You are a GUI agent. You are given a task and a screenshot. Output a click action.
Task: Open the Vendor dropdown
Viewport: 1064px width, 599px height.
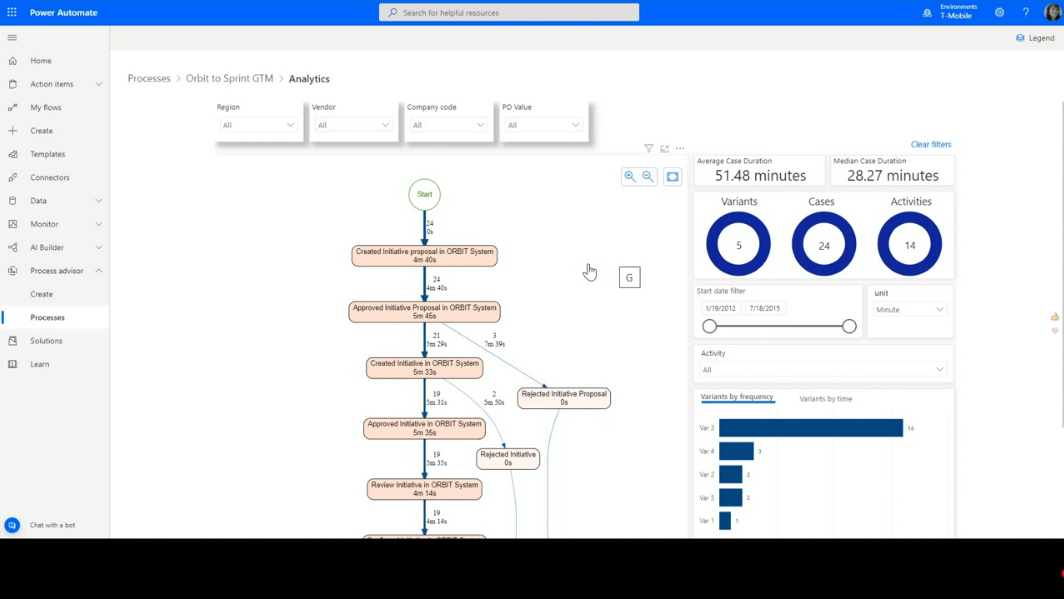353,125
